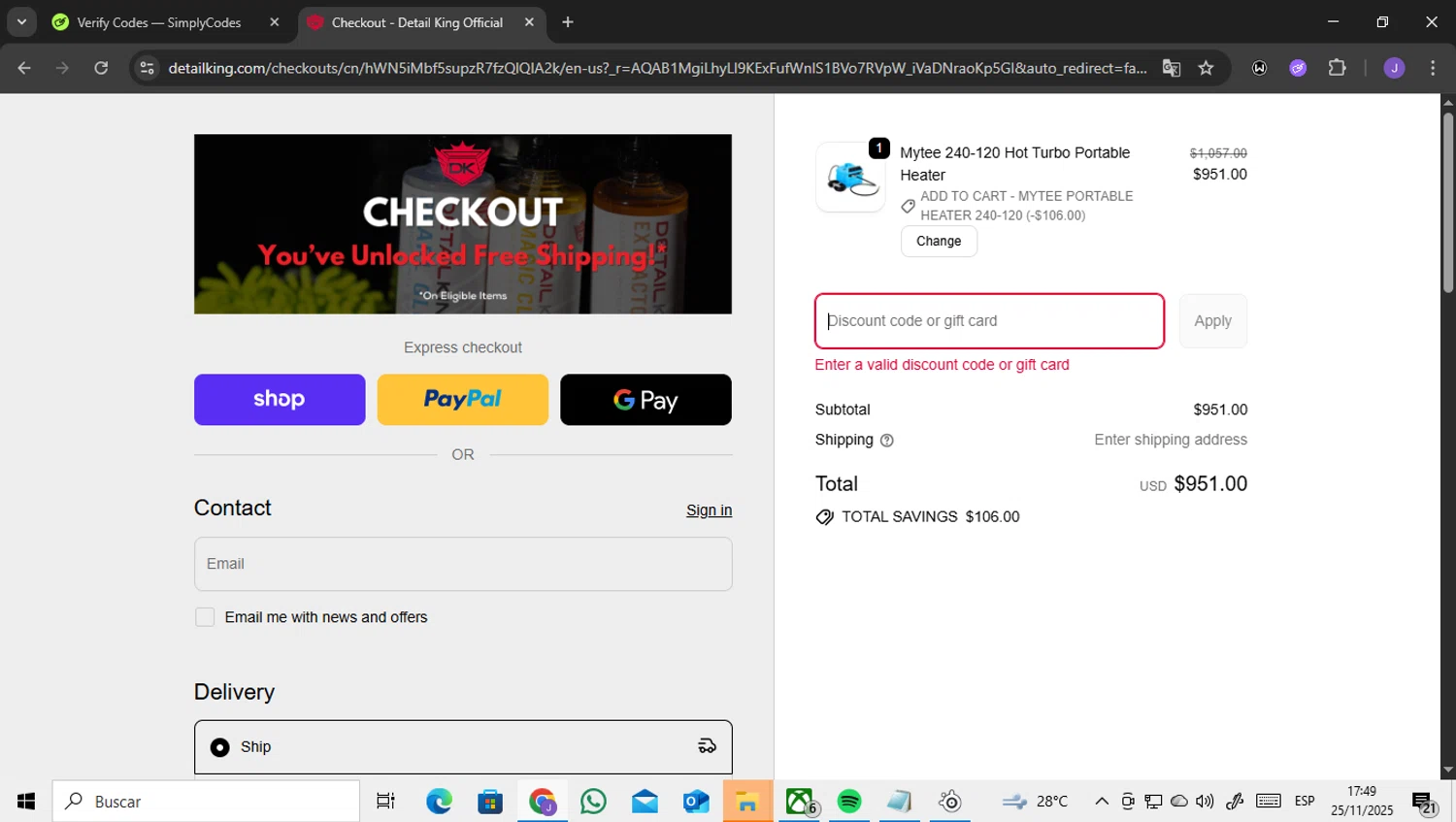The height and width of the screenshot is (822, 1456).
Task: Open File Explorer from taskbar
Action: (x=747, y=801)
